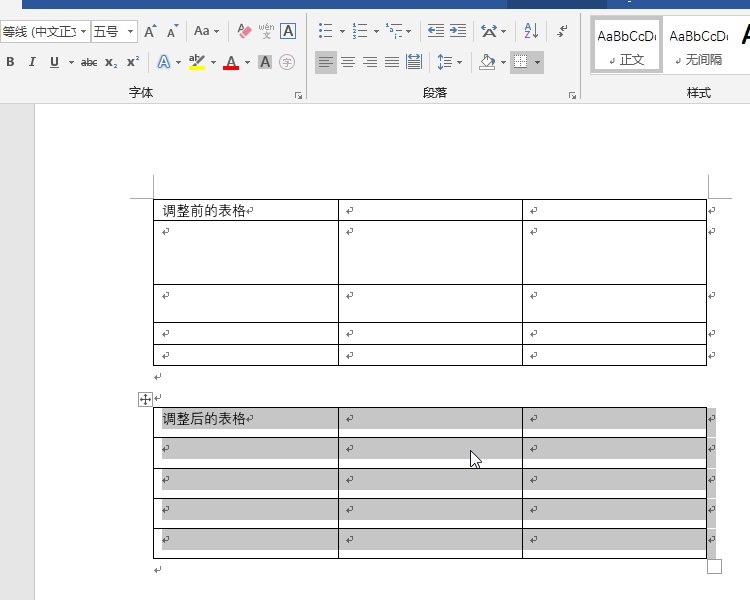750x600 pixels.
Task: Toggle bold formatting
Action: (x=10, y=62)
